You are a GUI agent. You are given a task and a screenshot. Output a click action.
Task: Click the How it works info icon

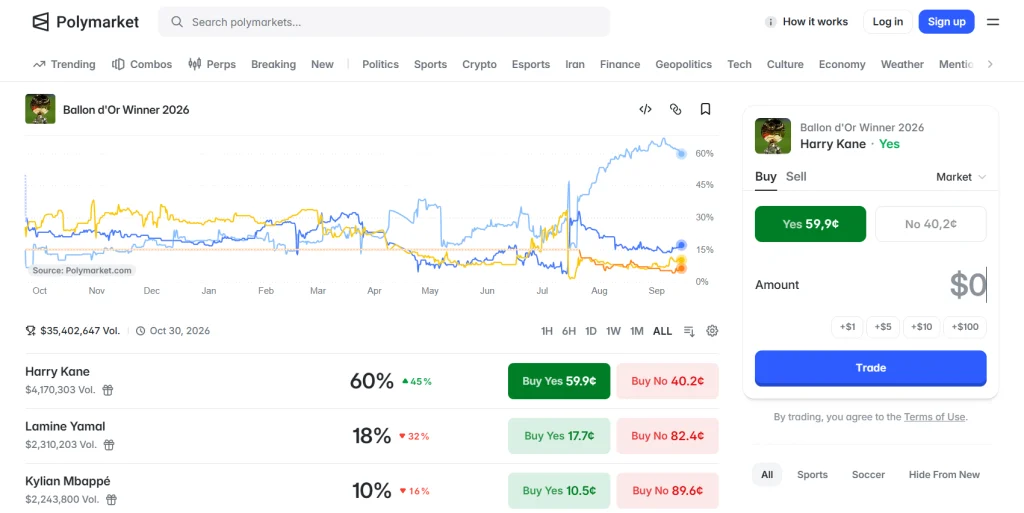tap(771, 22)
